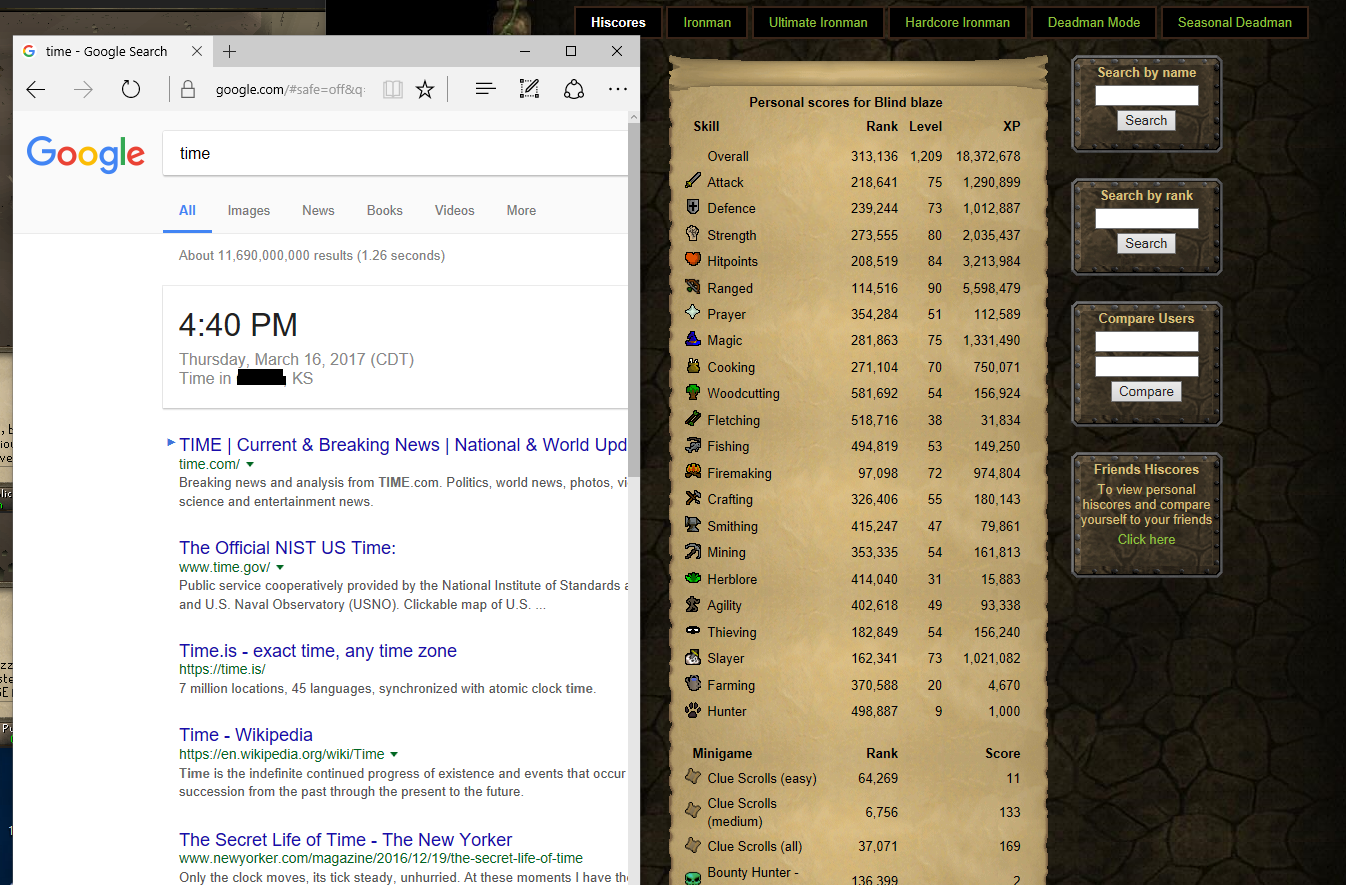The image size is (1346, 885).
Task: Click the Google logo
Action: (86, 153)
